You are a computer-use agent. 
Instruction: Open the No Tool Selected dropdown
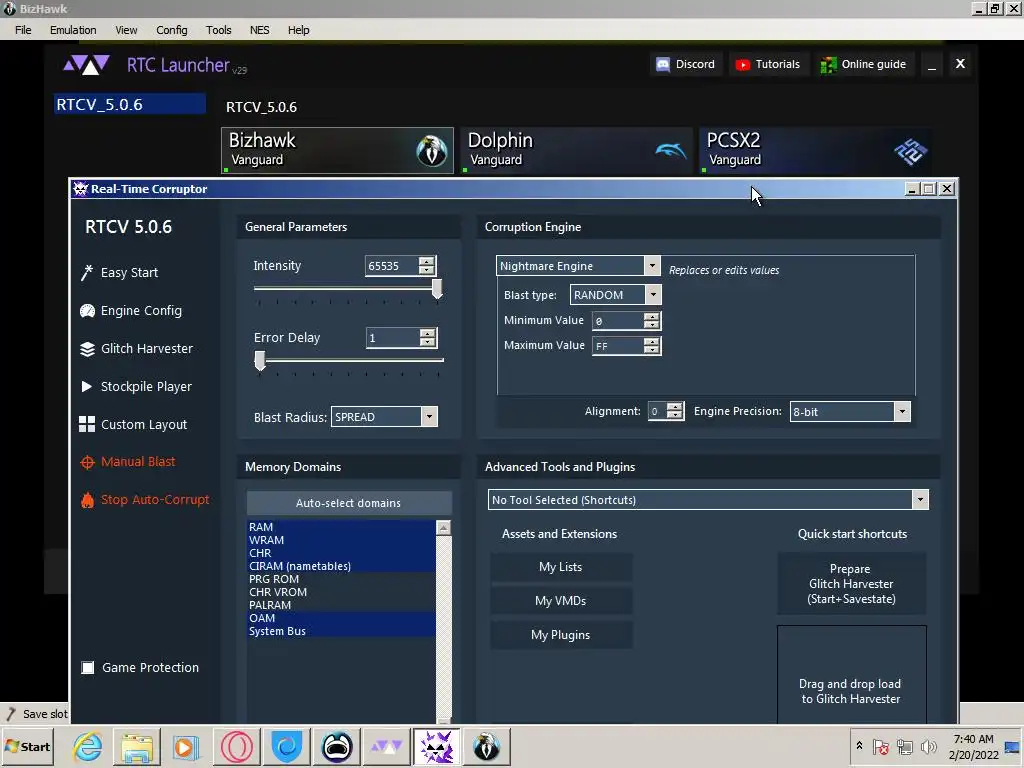coord(920,500)
